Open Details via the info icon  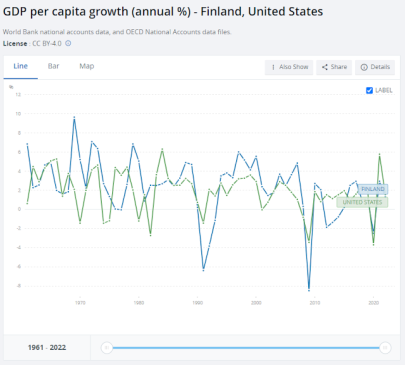coord(364,67)
